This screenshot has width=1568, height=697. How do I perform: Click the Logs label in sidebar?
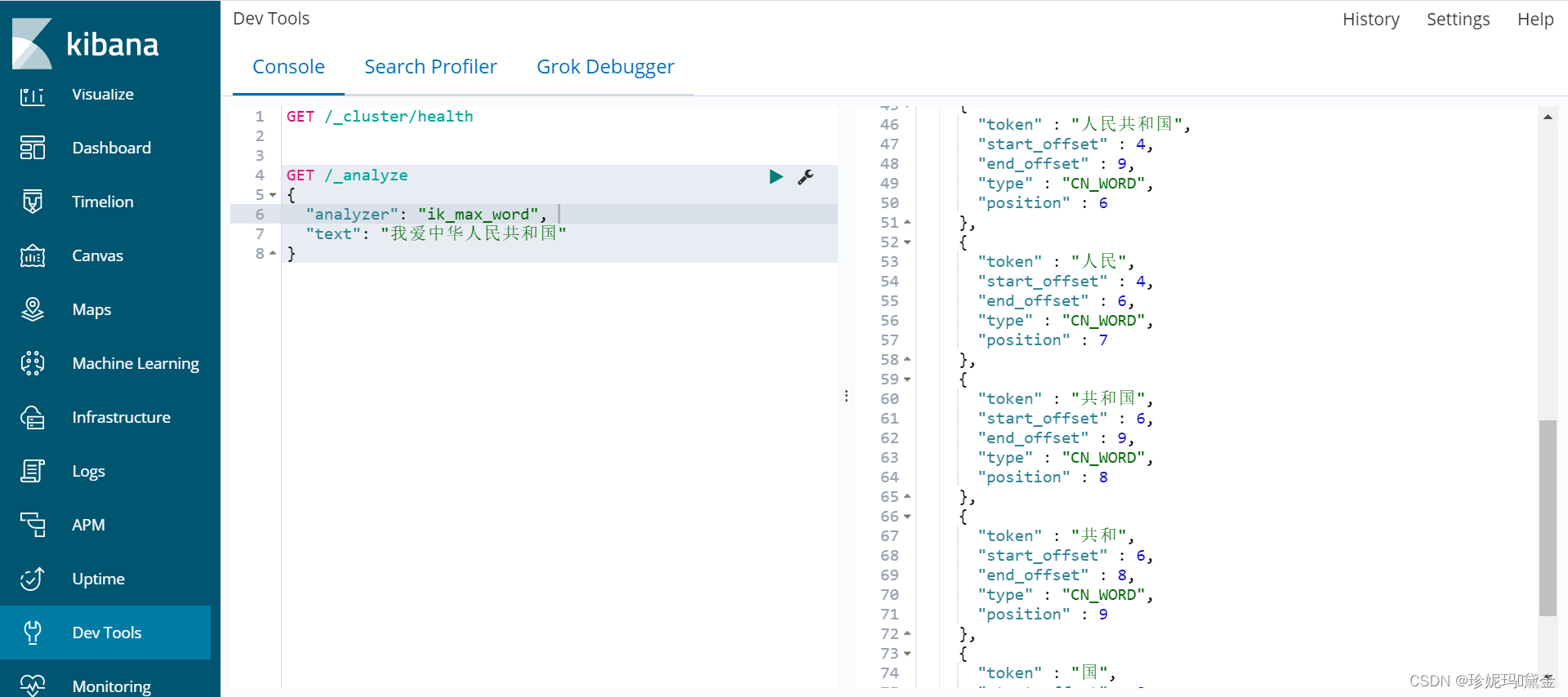point(88,471)
